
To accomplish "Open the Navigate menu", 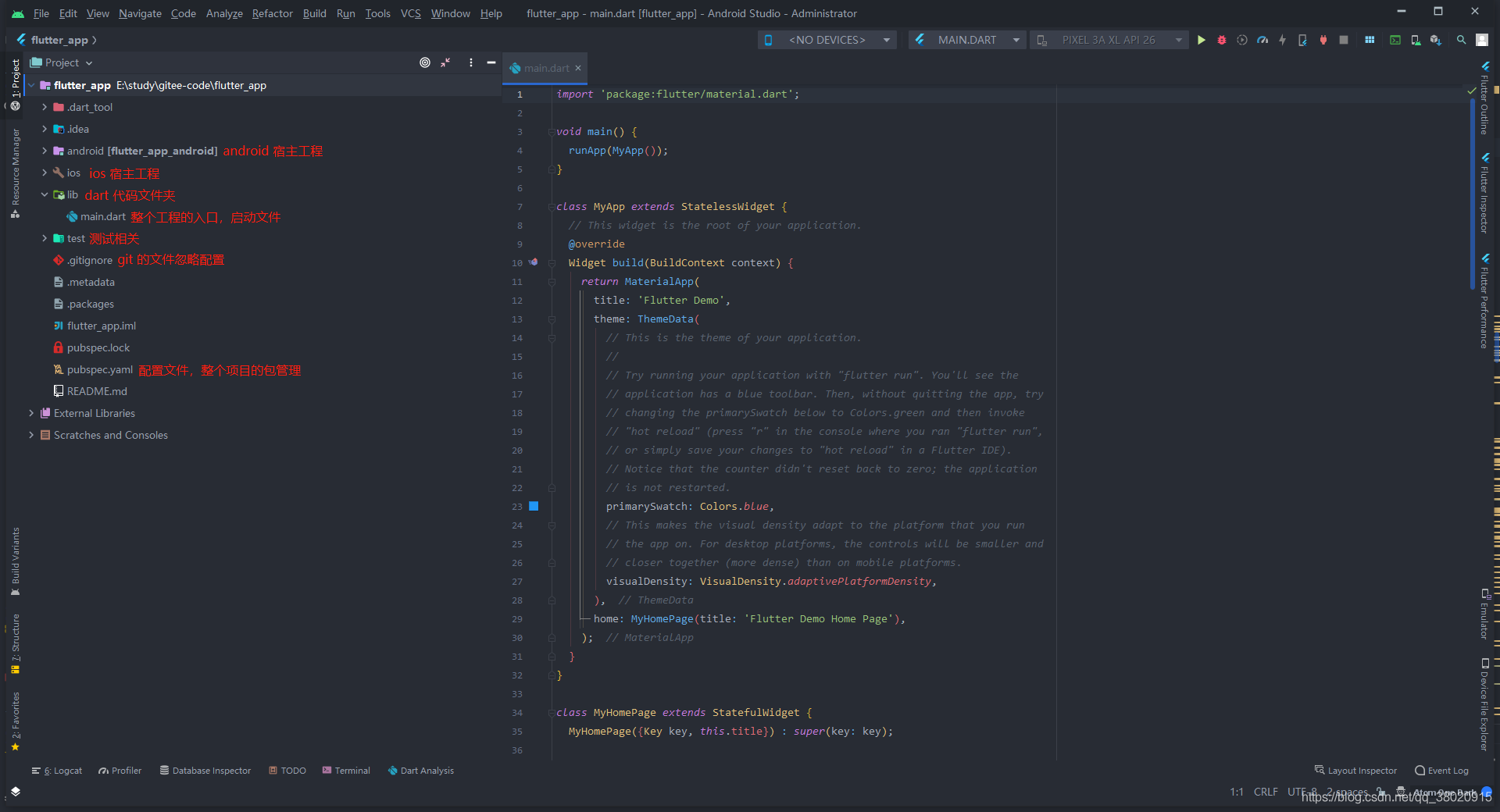I will tap(140, 13).
